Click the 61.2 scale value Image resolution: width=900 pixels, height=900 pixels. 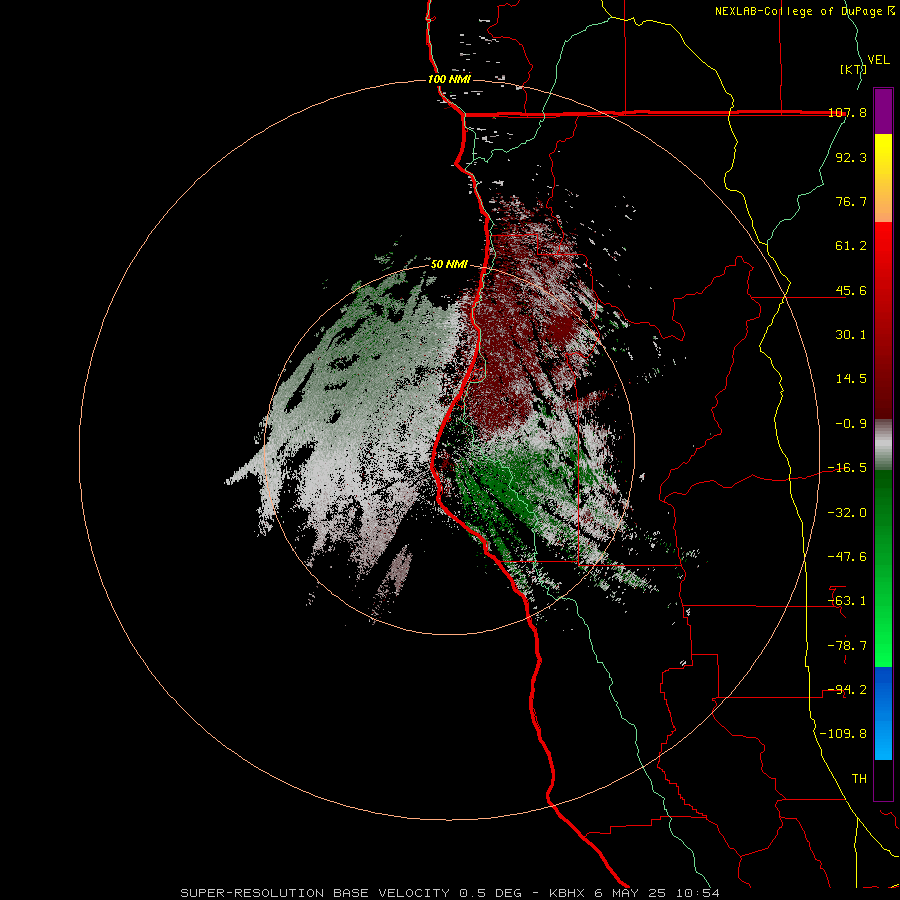coord(851,246)
